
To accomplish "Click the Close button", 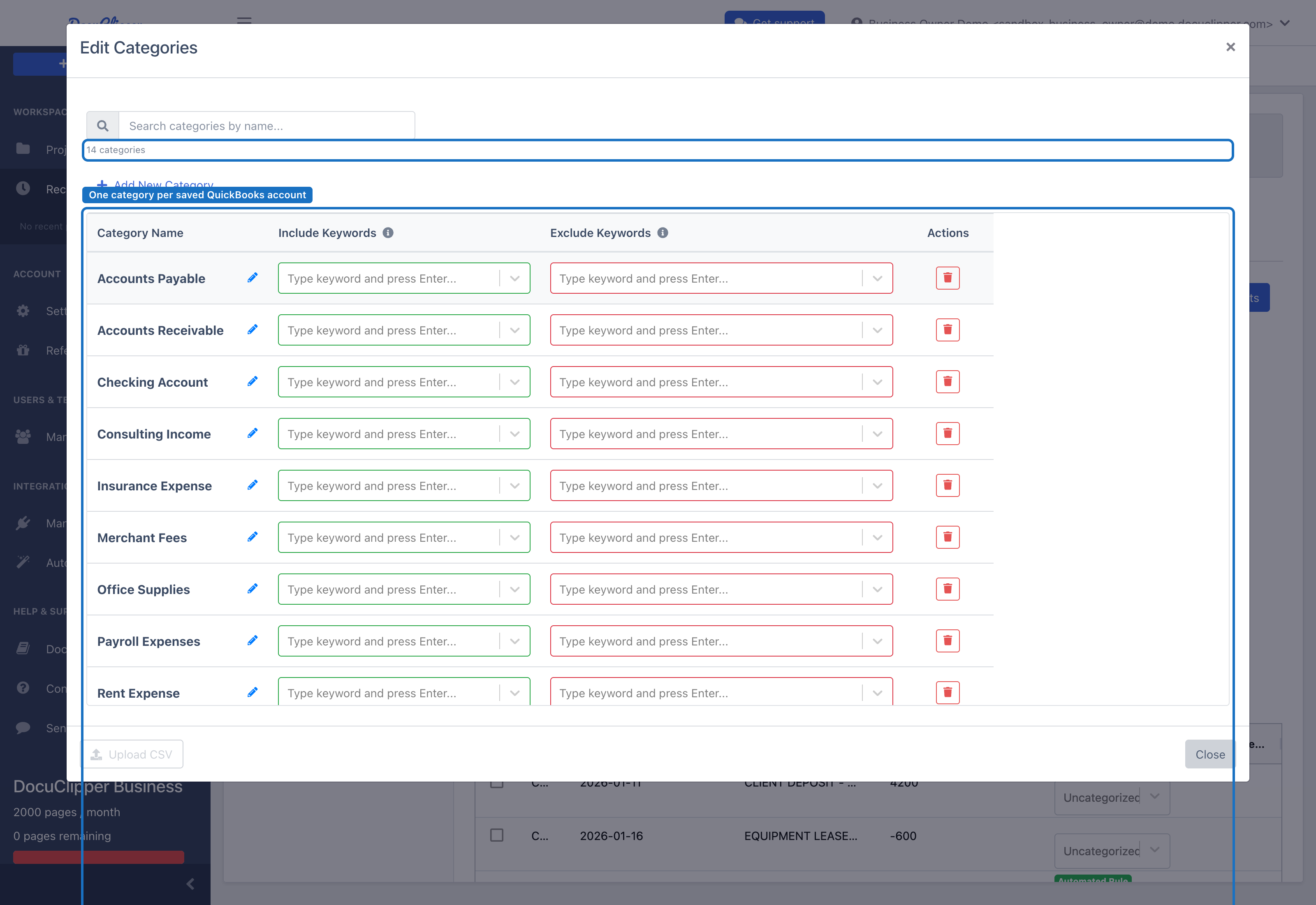I will [x=1209, y=754].
